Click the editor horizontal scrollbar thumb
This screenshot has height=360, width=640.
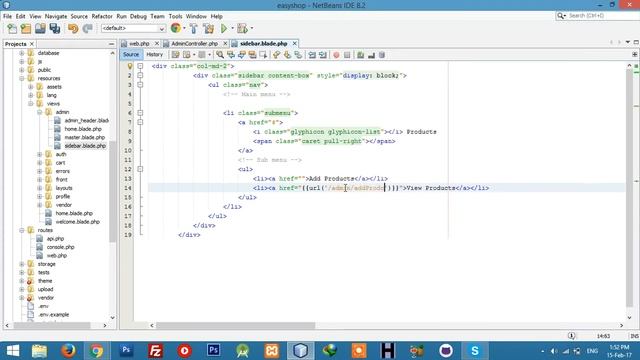[236, 325]
